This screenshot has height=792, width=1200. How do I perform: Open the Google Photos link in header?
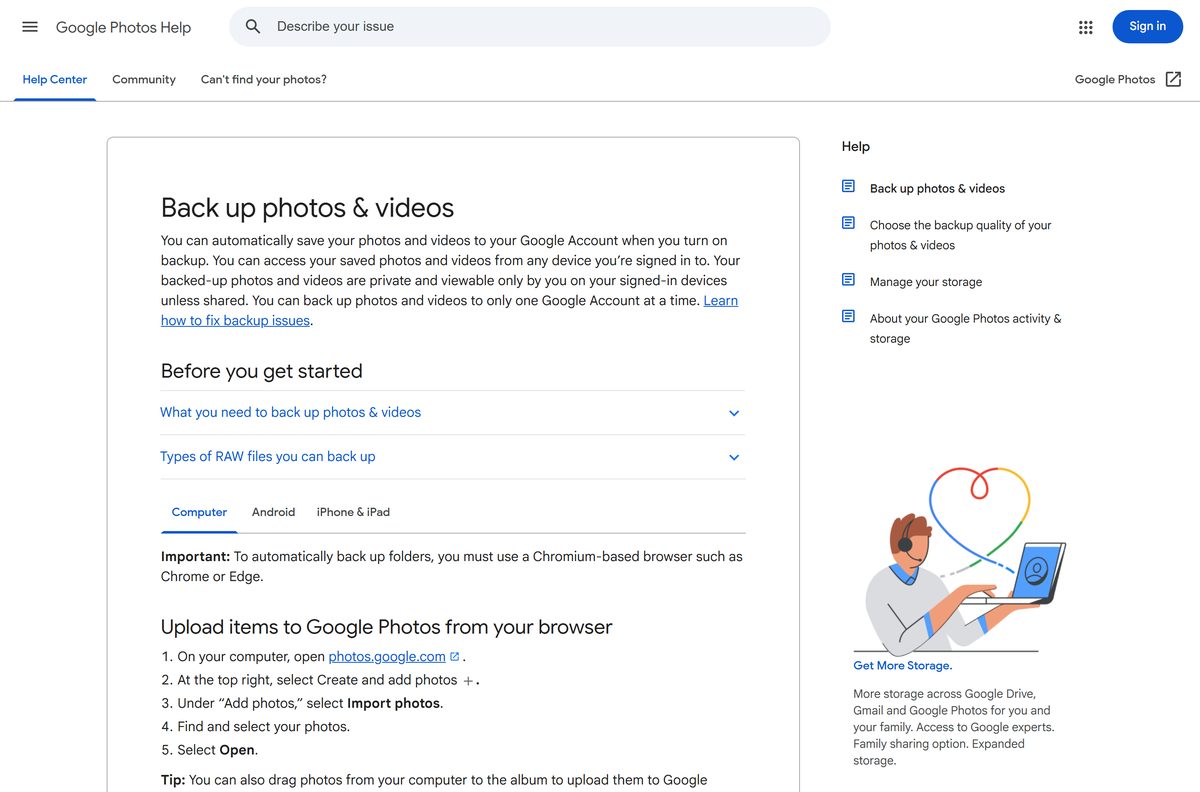tap(1115, 79)
